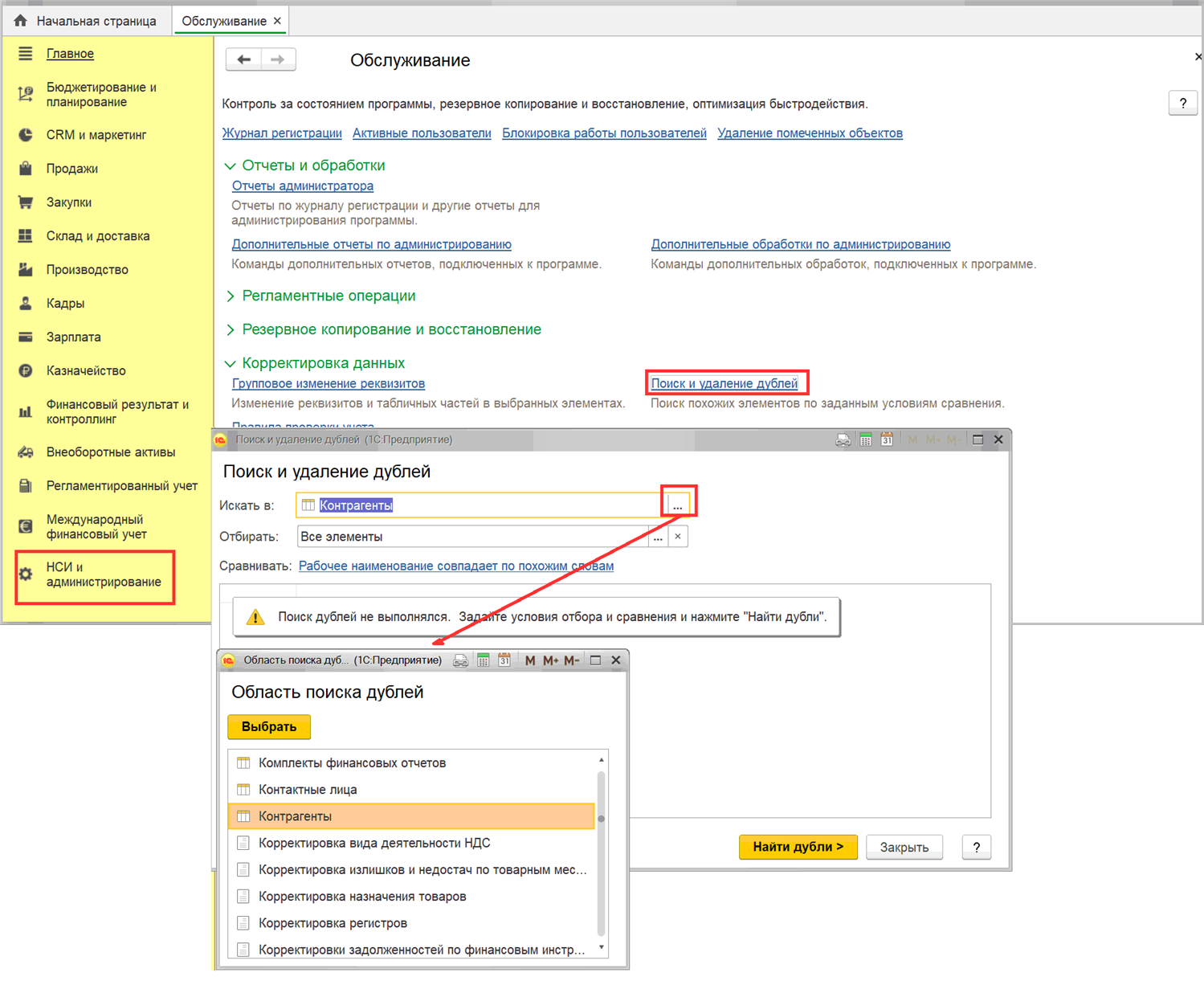The width and height of the screenshot is (1204, 989).
Task: Click calculator icon in Область поиска дублей titlebar
Action: click(x=483, y=660)
